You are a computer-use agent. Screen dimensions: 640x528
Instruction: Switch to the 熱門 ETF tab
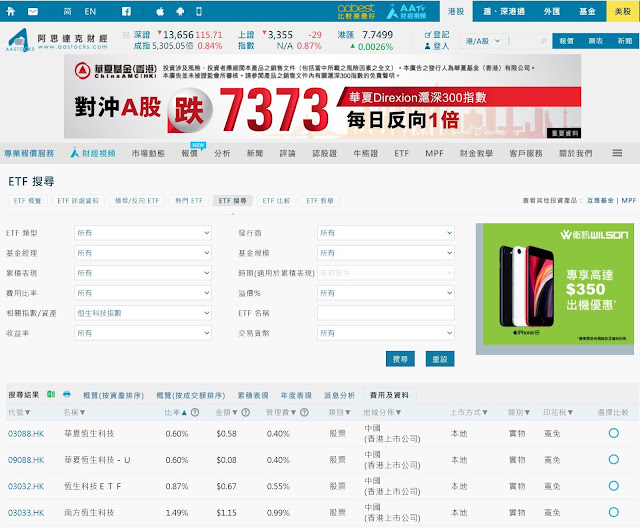tap(189, 201)
